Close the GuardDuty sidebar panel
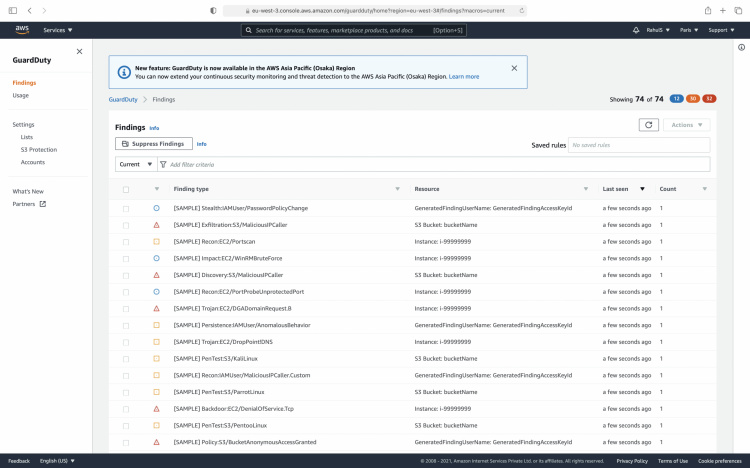Viewport: 750px width, 468px height. pos(80,51)
